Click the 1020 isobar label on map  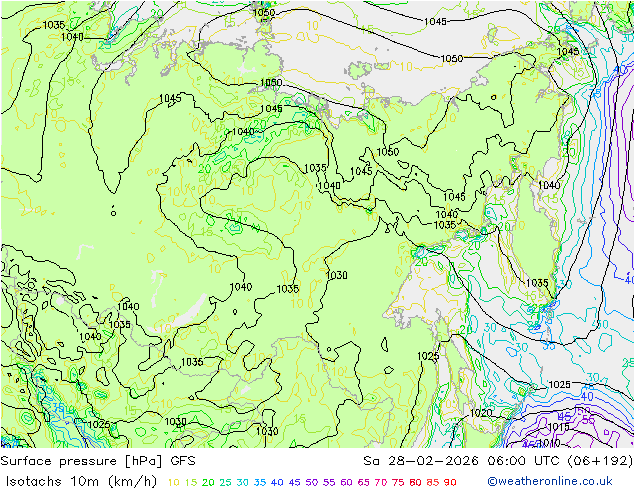coord(481,413)
